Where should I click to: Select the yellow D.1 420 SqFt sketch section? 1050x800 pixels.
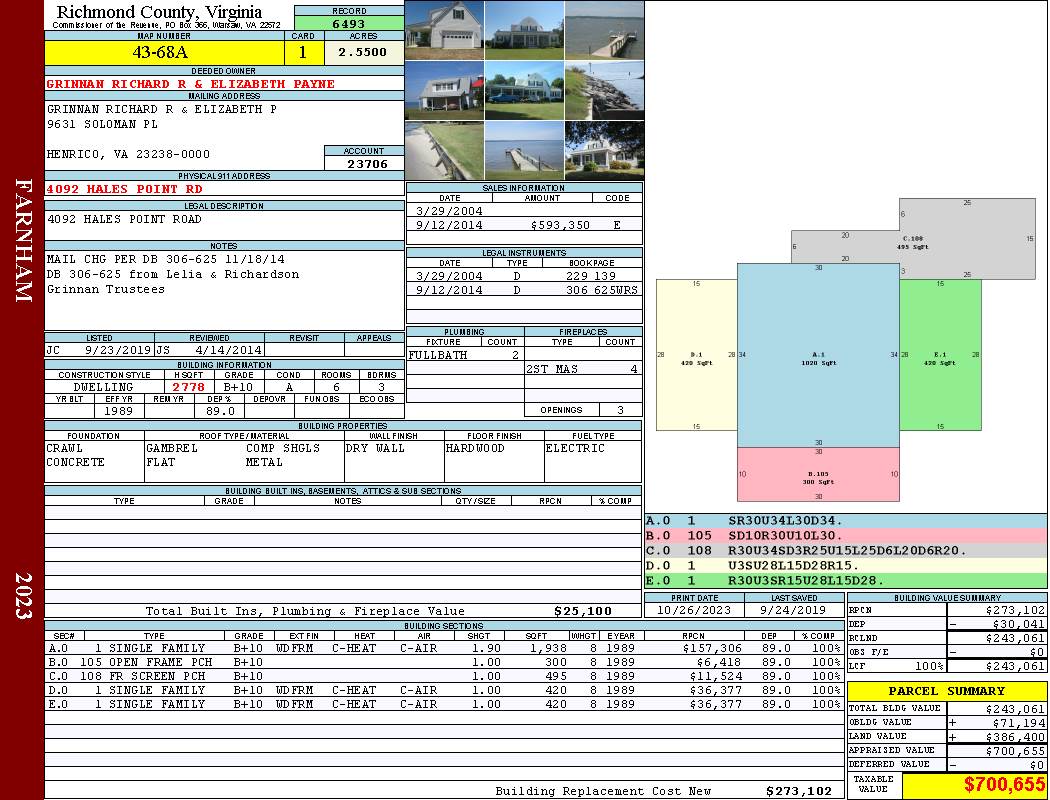point(696,355)
